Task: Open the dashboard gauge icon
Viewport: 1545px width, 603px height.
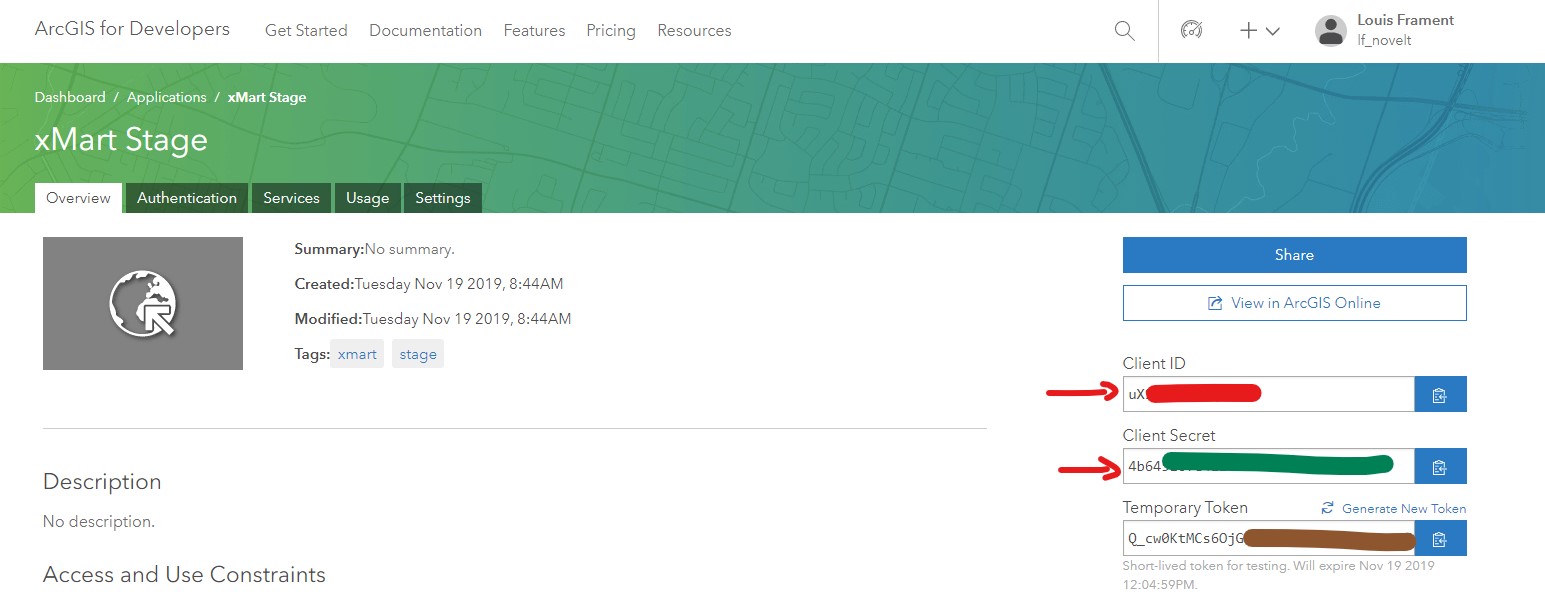Action: pyautogui.click(x=1191, y=30)
